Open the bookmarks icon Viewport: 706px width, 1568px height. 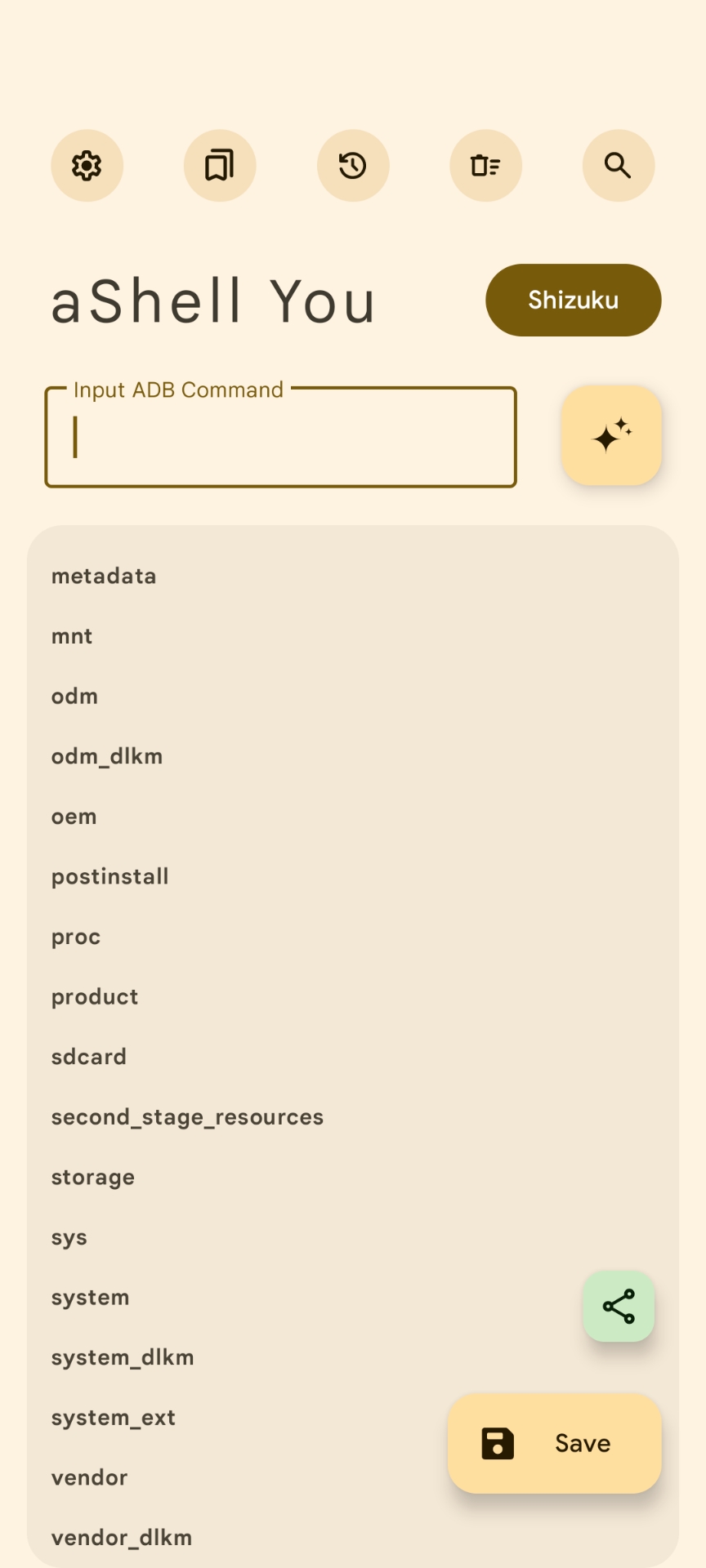(x=220, y=166)
